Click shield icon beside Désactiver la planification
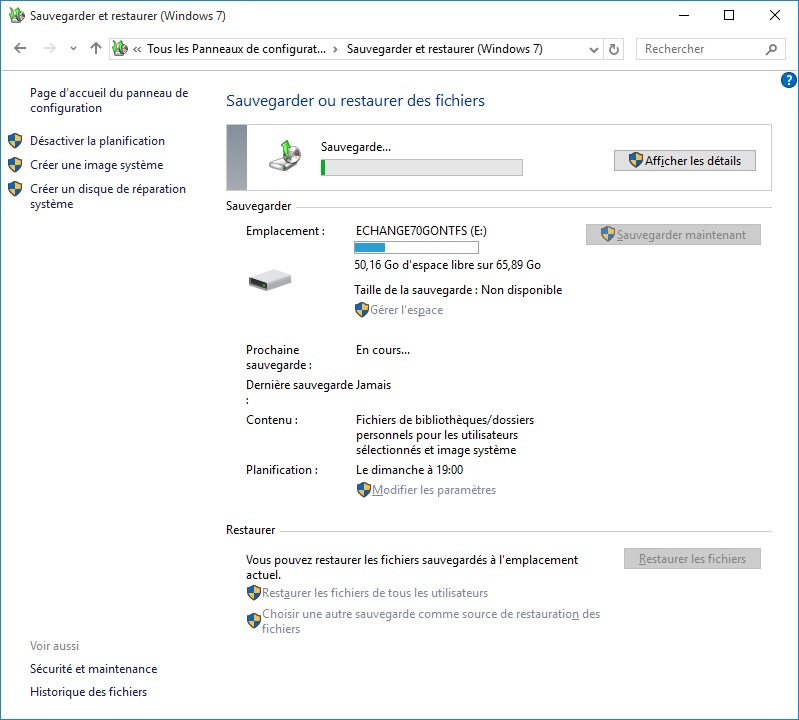The width and height of the screenshot is (799, 720). (15, 141)
